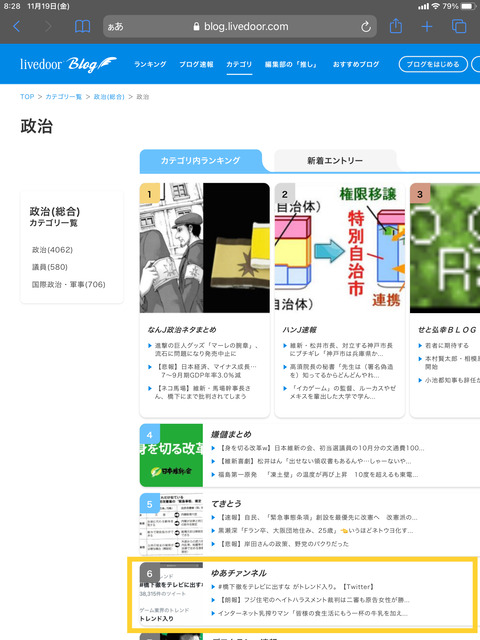The height and width of the screenshot is (640, 480).
Task: Go to TOP breadcrumb link
Action: click(27, 97)
